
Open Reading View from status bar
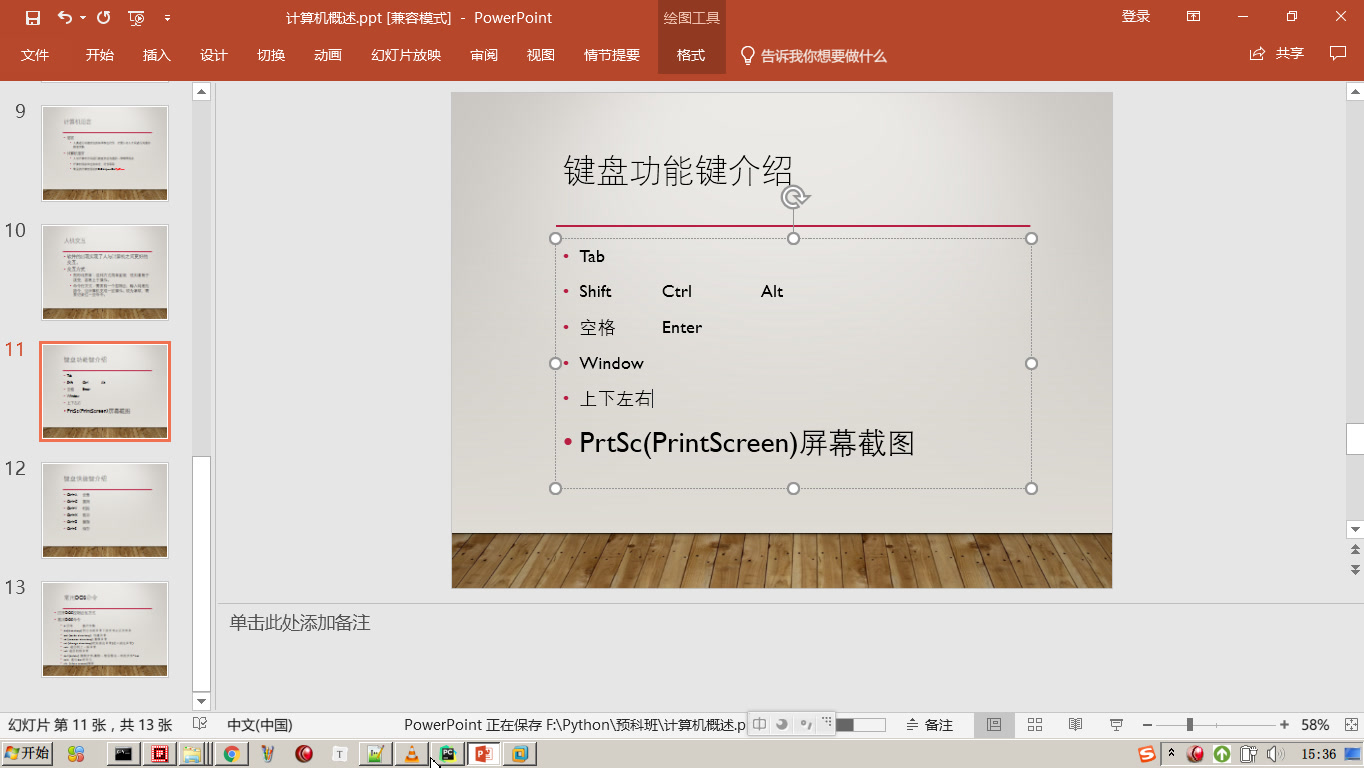(1075, 724)
